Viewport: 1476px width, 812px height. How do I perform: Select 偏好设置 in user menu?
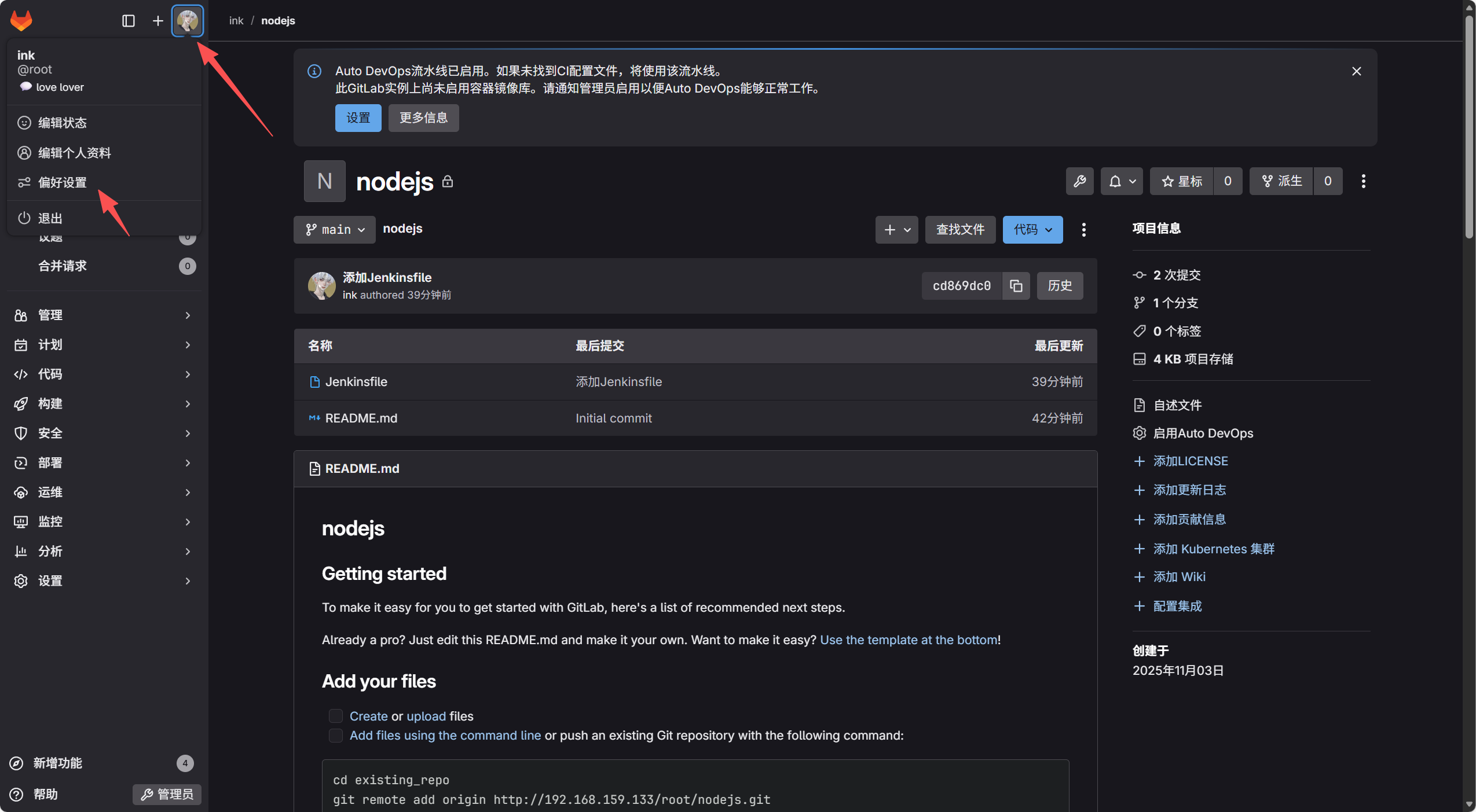click(63, 182)
